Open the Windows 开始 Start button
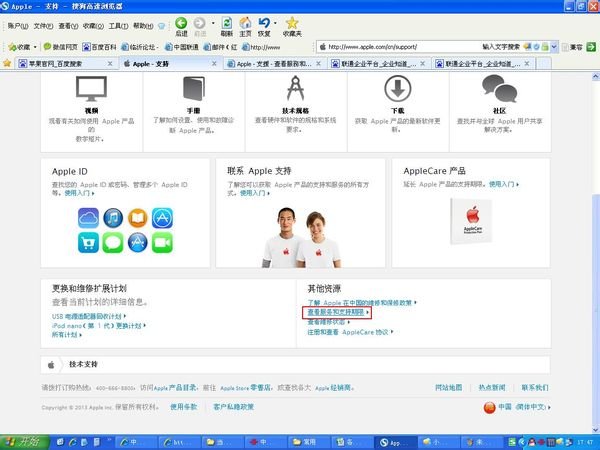600x450 pixels. point(24,442)
